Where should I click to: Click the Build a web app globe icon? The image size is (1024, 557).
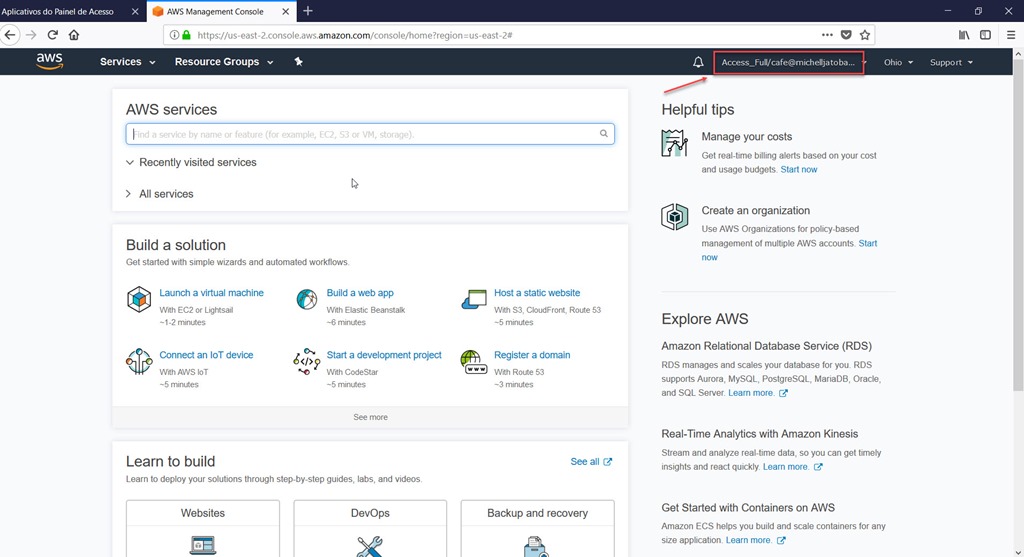[x=306, y=299]
